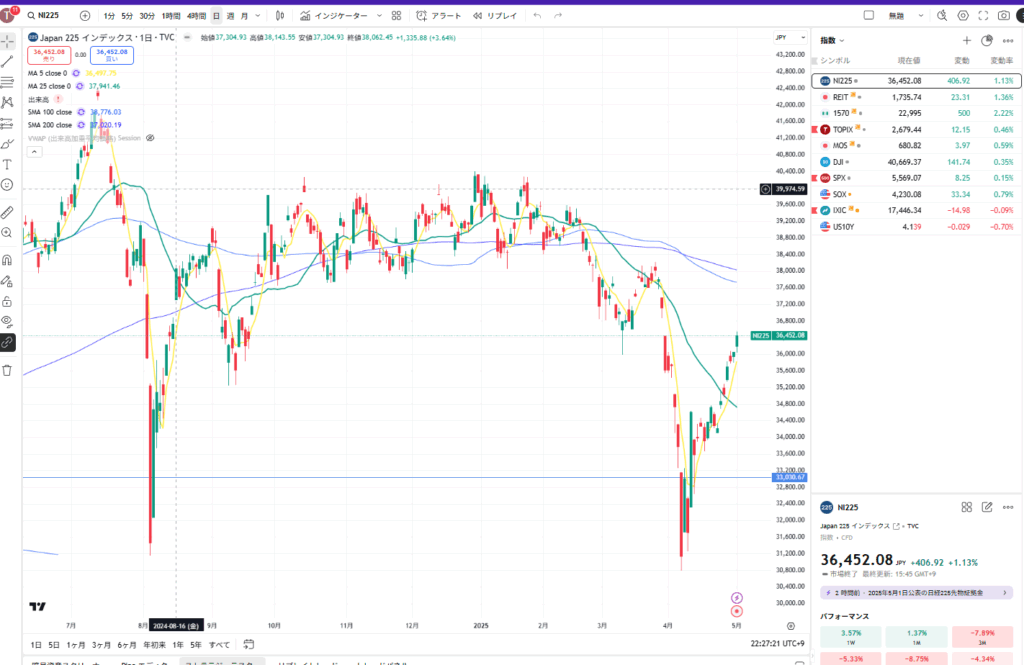Click the trash remove-objects icon
This screenshot has width=1024, height=665.
coord(7,370)
